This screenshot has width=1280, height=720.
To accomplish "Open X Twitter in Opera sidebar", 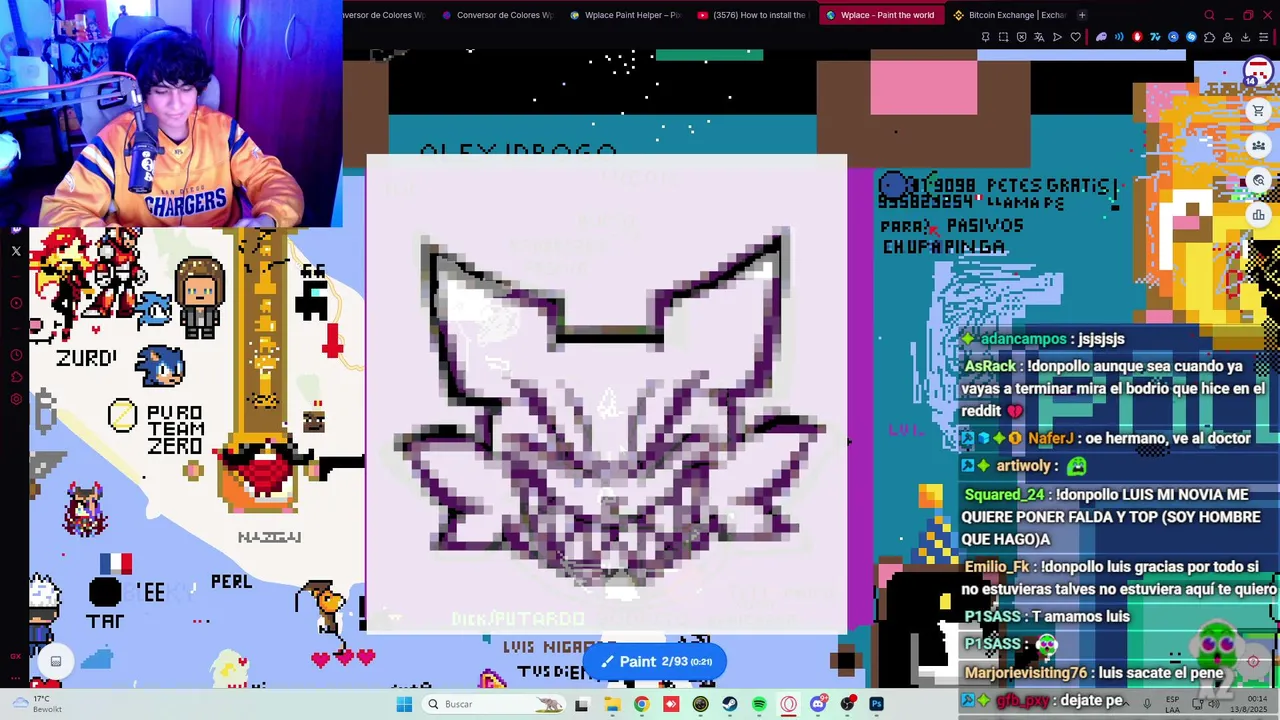I will [16, 251].
